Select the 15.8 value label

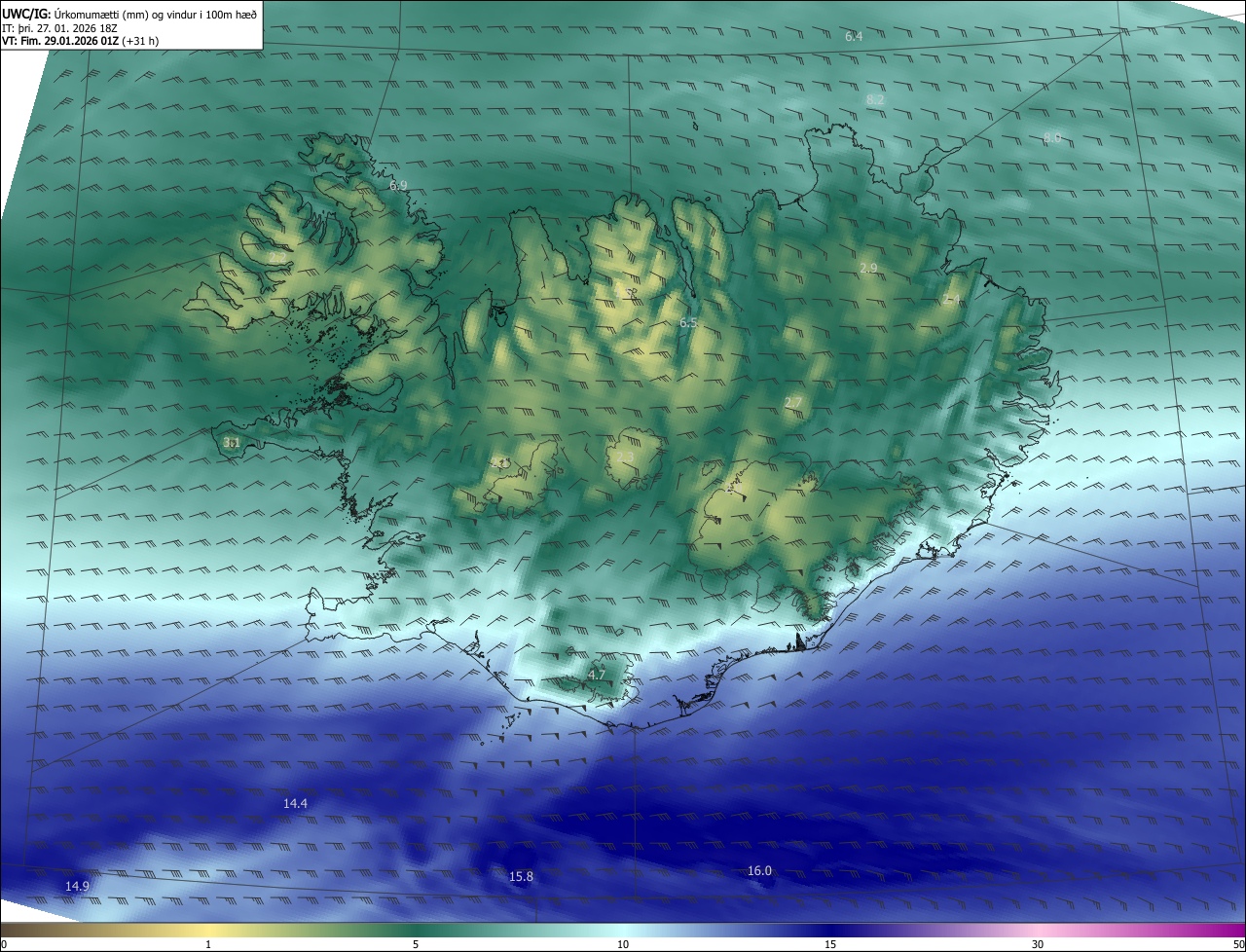tap(521, 877)
